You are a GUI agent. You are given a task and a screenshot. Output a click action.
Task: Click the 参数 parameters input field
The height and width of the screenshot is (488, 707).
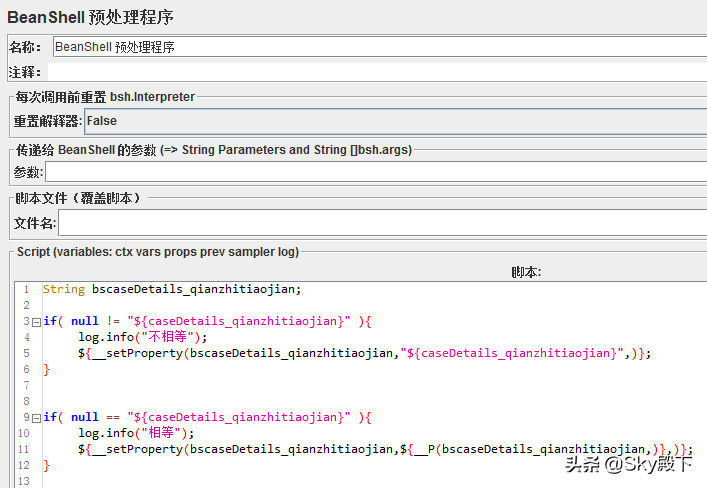tap(376, 172)
